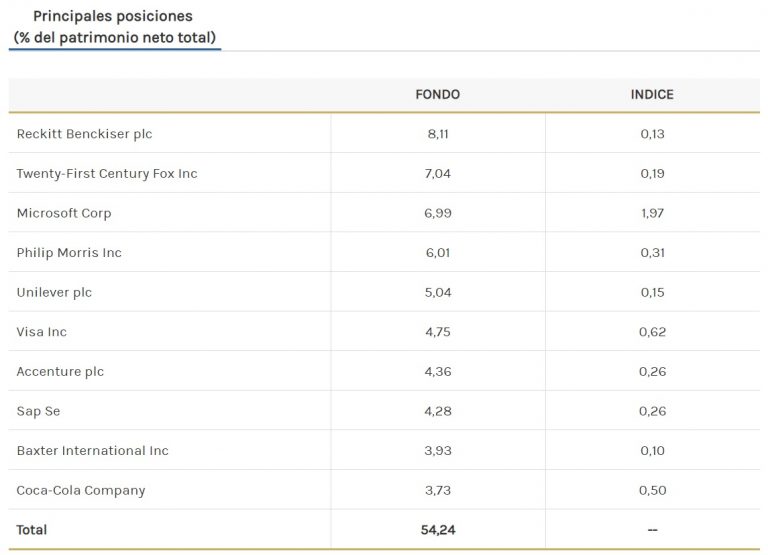Image resolution: width=768 pixels, height=555 pixels.
Task: Click the Total row label
Action: click(x=32, y=530)
